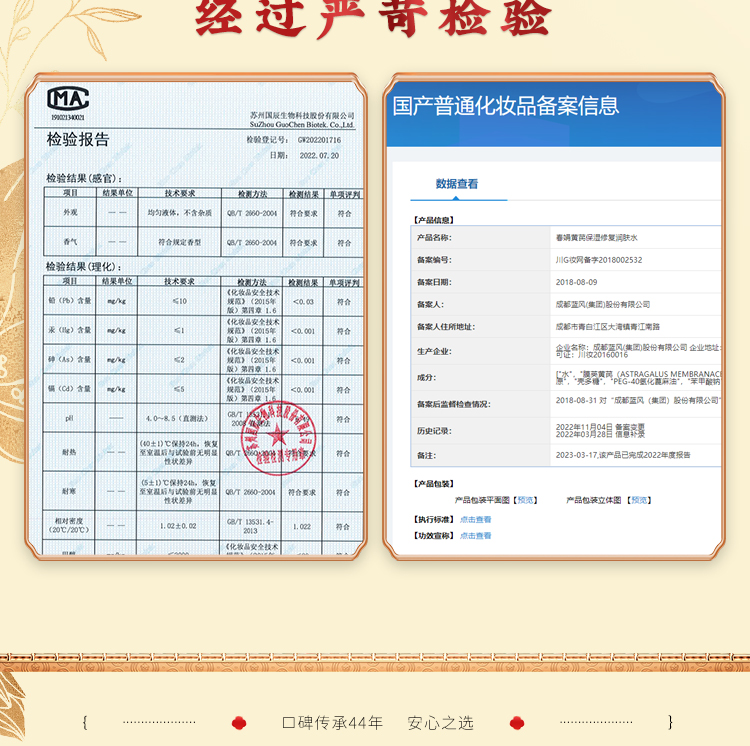Viewport: 750px width, 746px height.
Task: Select filing number 川G妆网备字2018002532
Action: pyautogui.click(x=599, y=260)
